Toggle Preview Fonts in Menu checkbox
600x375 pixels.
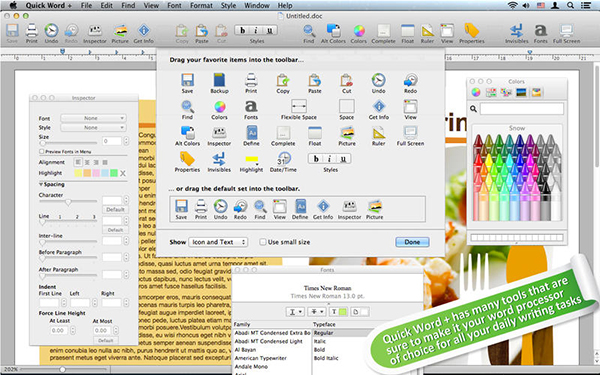click(41, 152)
